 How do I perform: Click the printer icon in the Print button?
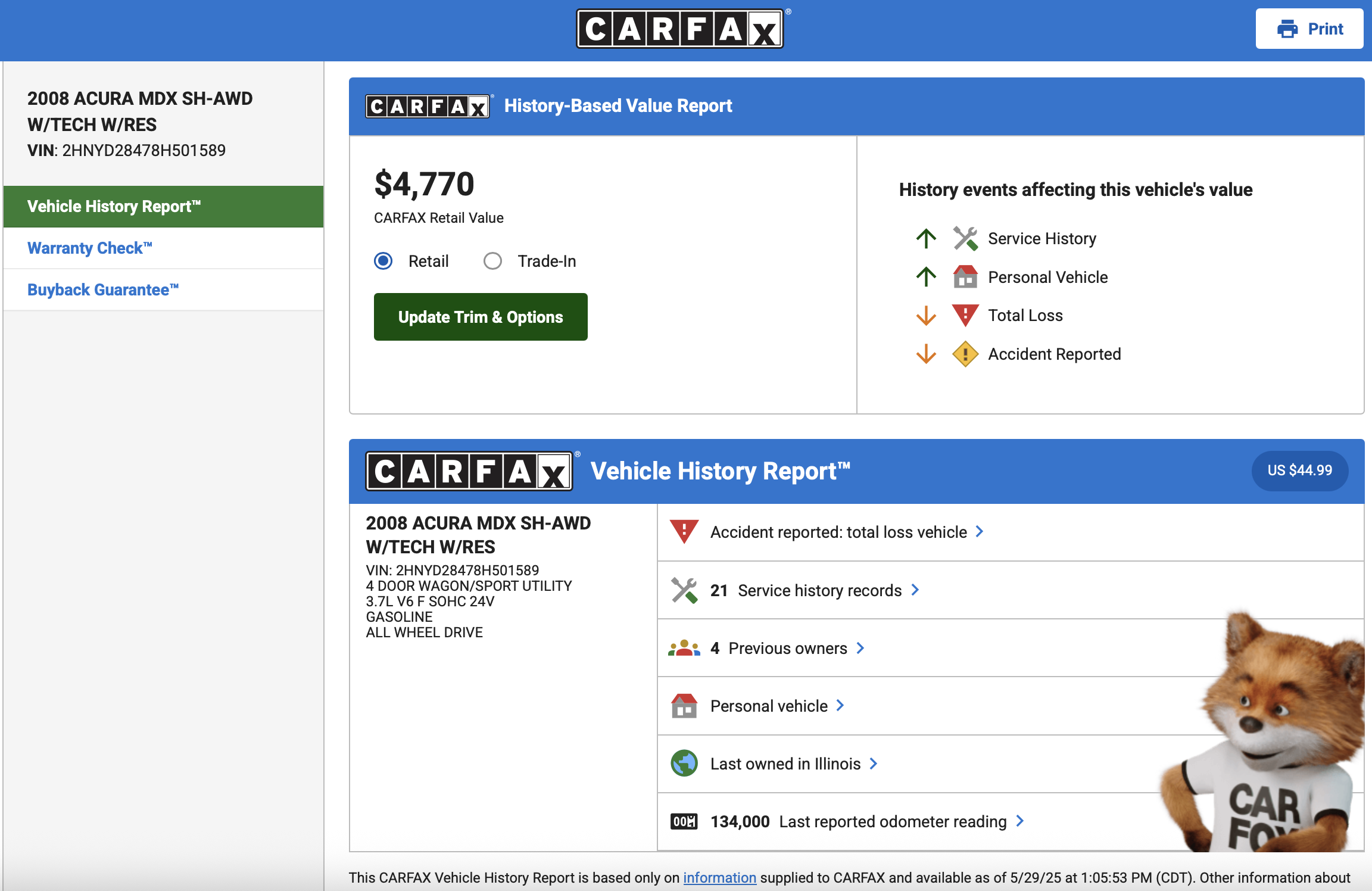click(x=1287, y=29)
